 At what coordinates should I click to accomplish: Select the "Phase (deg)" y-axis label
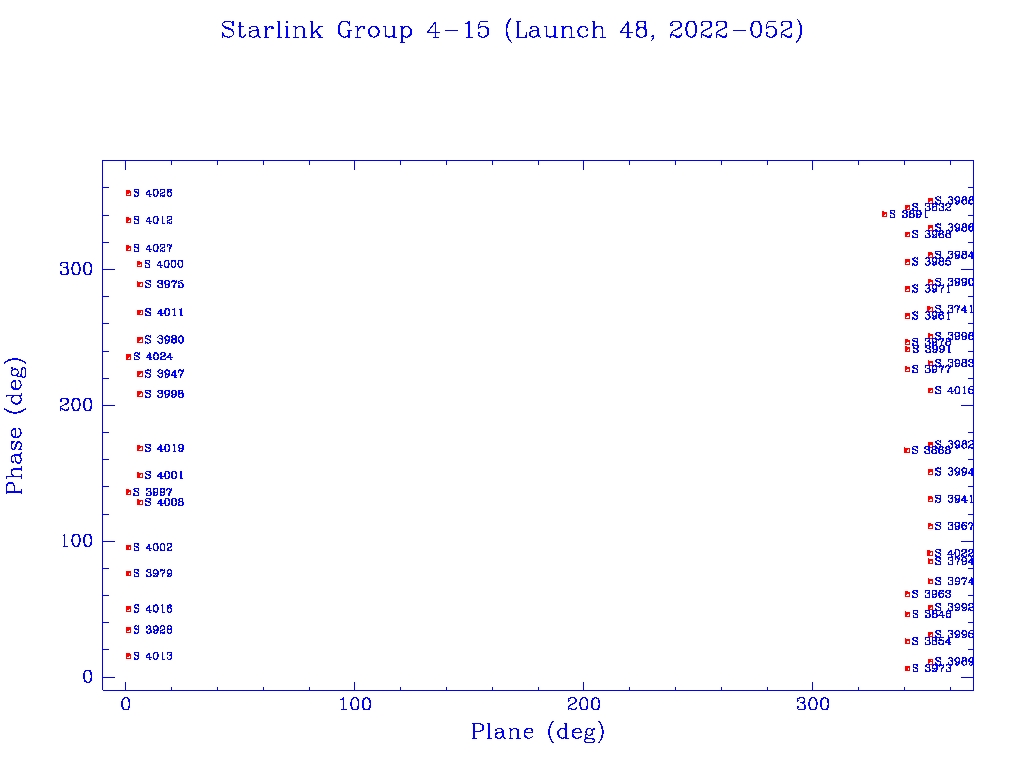[15, 426]
